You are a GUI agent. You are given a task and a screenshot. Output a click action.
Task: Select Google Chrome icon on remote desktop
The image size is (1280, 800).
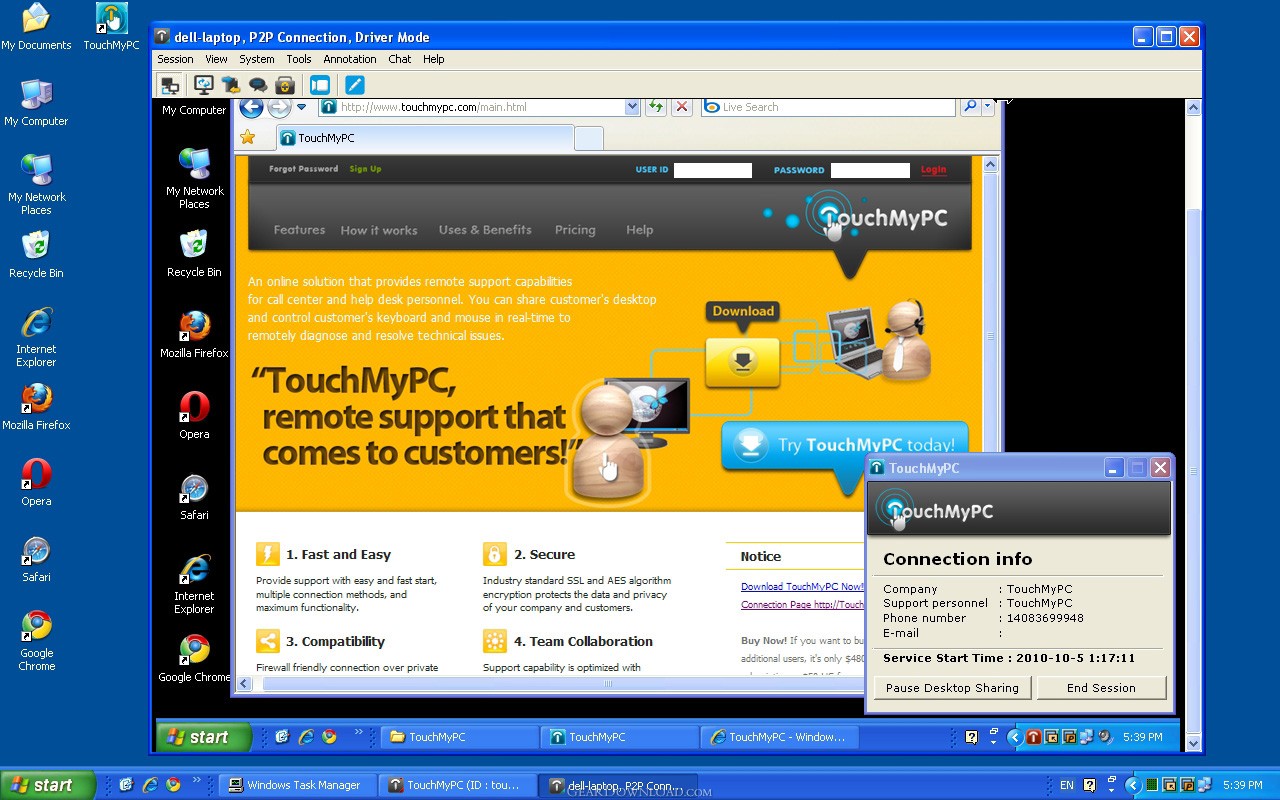click(x=194, y=658)
